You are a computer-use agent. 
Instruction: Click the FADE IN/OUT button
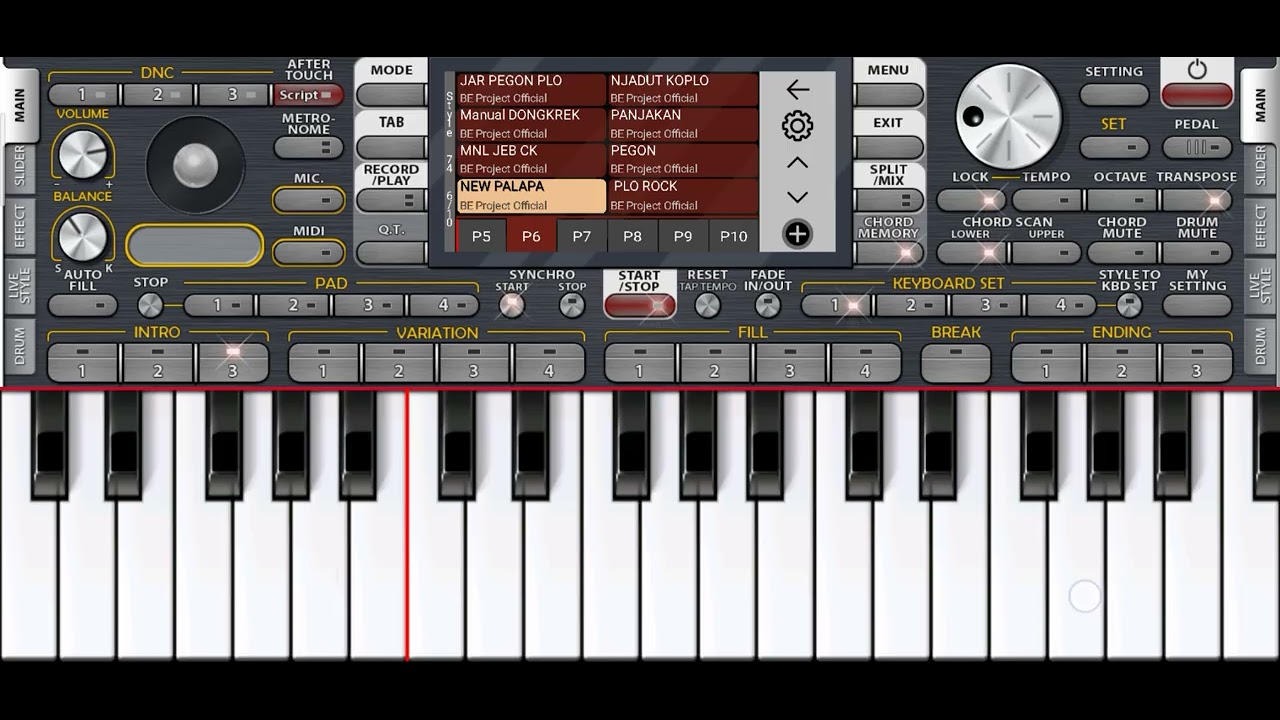(767, 305)
